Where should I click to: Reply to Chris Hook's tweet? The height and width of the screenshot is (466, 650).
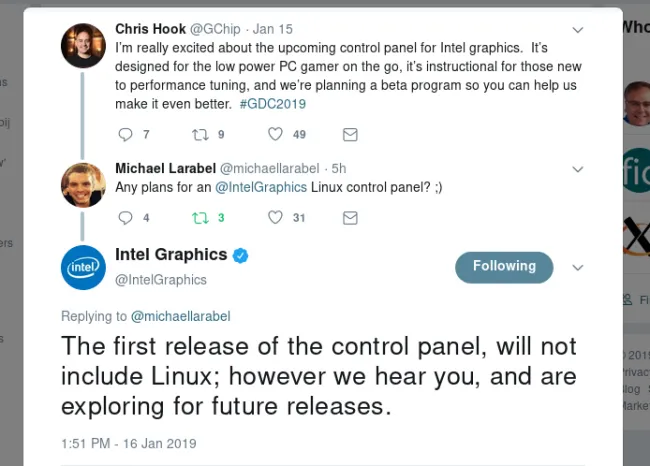click(125, 134)
